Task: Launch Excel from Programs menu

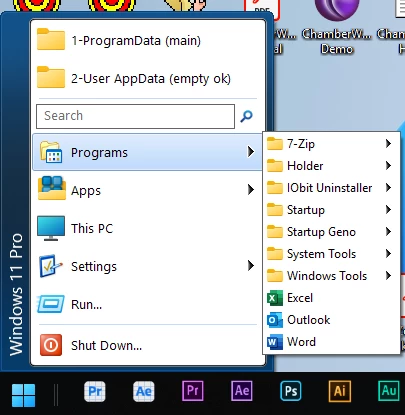Action: coord(331,298)
